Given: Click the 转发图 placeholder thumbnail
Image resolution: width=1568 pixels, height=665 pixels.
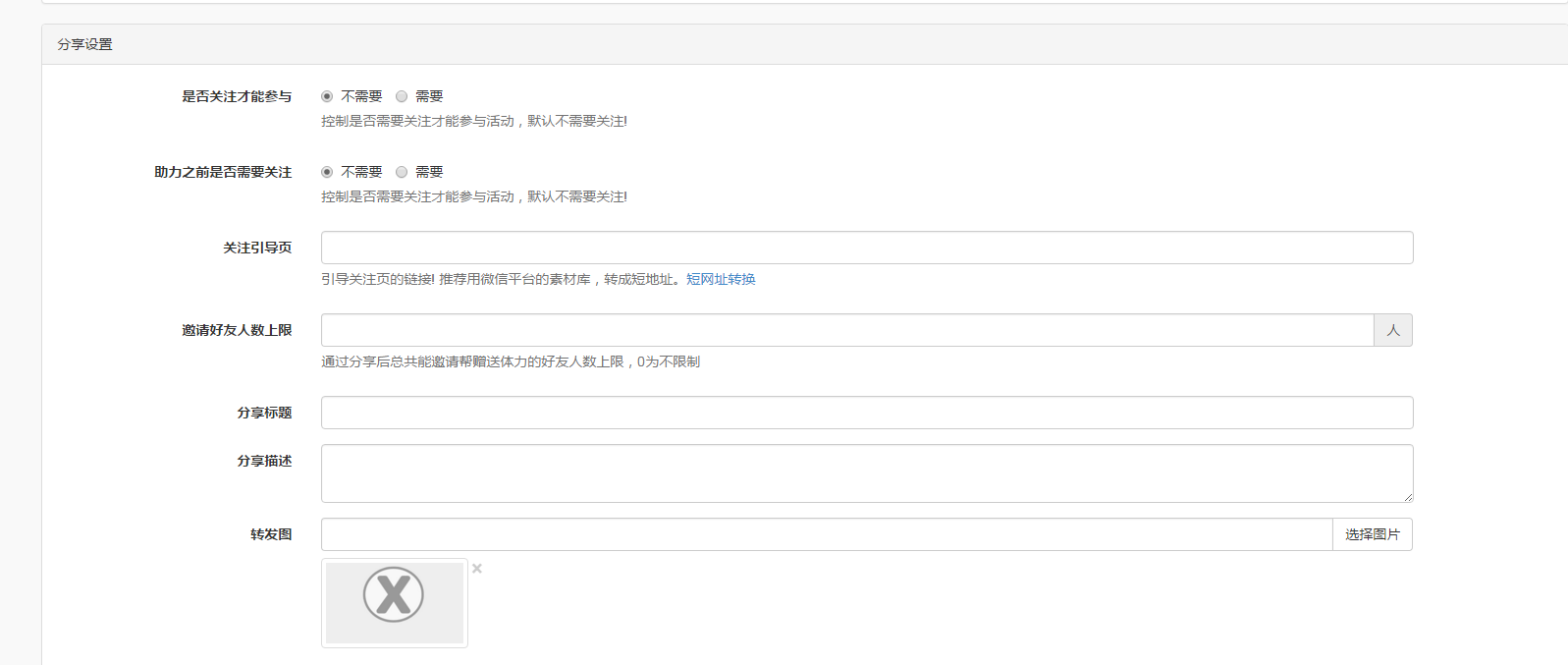Looking at the screenshot, I should 395,603.
